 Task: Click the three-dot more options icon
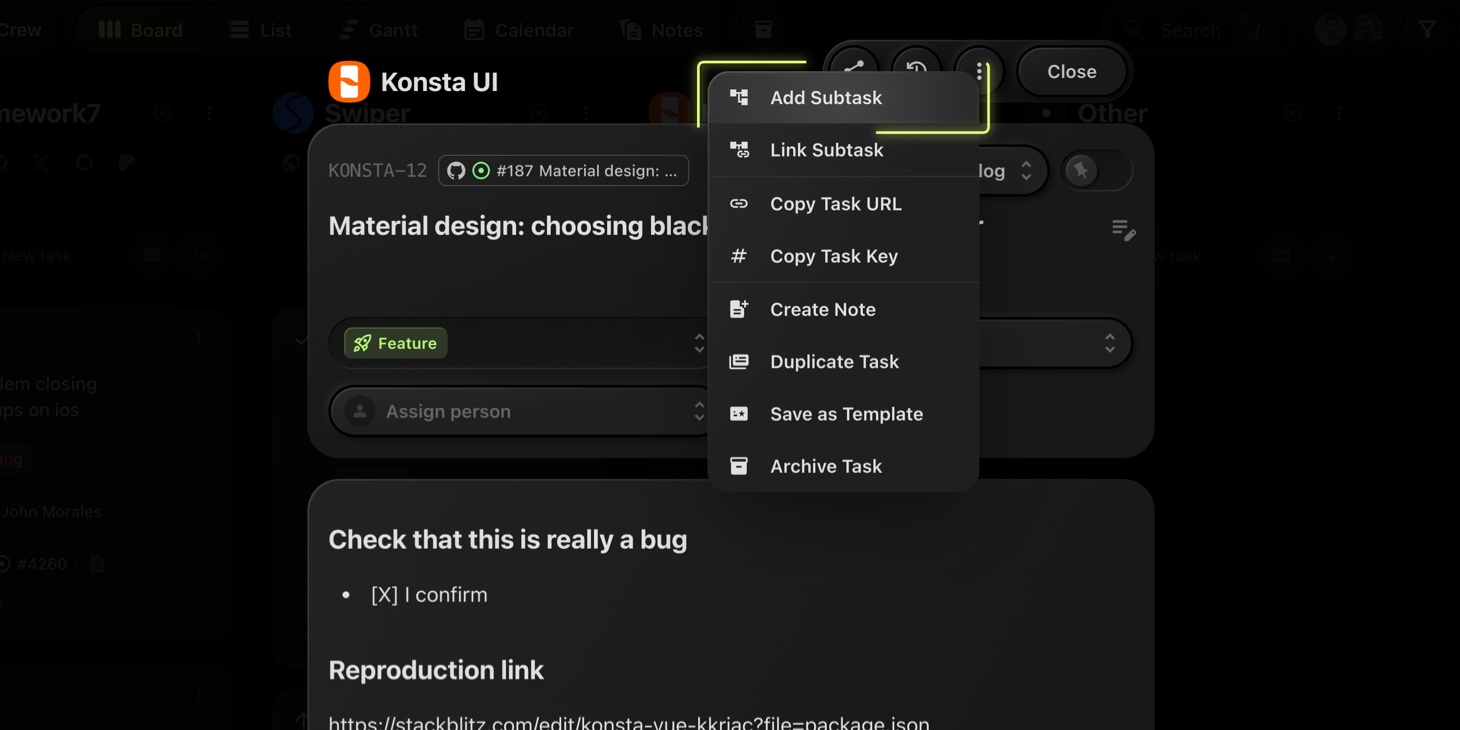[979, 71]
